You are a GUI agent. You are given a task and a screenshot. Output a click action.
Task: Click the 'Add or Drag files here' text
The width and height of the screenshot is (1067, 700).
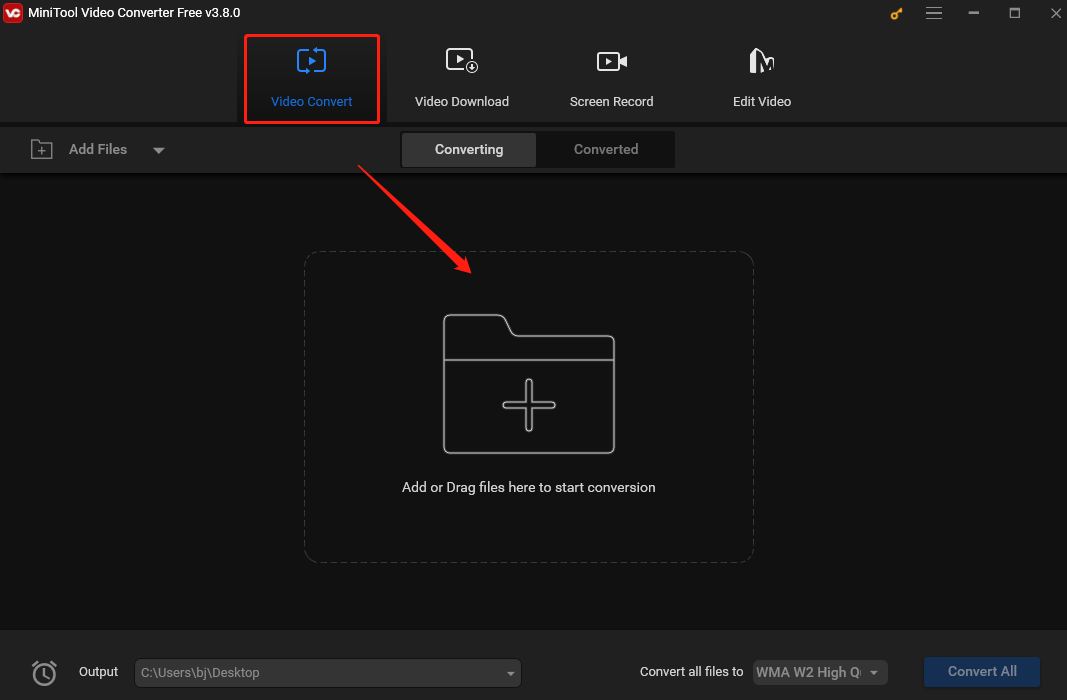click(x=528, y=488)
